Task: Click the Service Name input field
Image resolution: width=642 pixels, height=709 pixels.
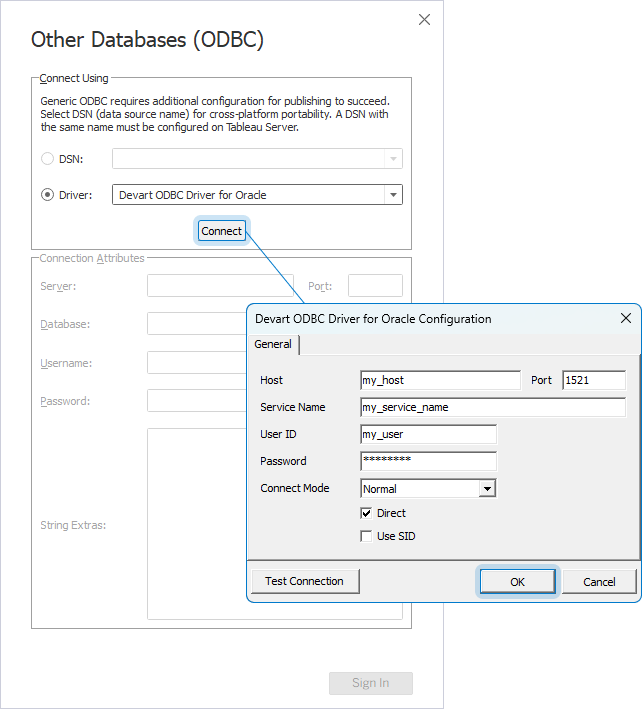Action: pos(493,407)
